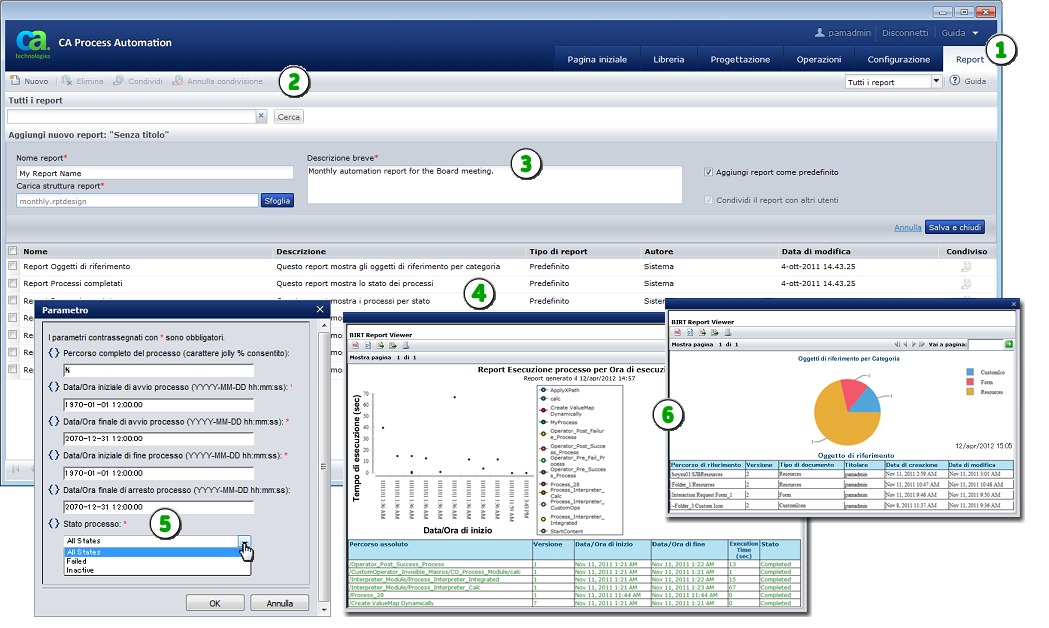This screenshot has height=628, width=1049.
Task: Click the Nuovo new report icon
Action: 15,81
